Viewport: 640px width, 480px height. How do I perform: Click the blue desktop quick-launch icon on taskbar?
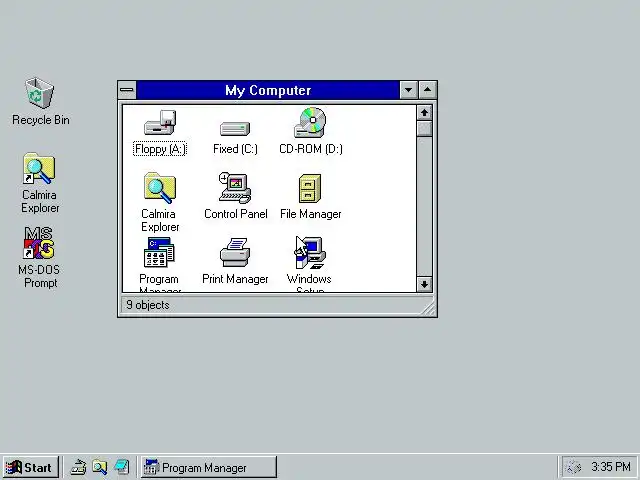pyautogui.click(x=122, y=467)
